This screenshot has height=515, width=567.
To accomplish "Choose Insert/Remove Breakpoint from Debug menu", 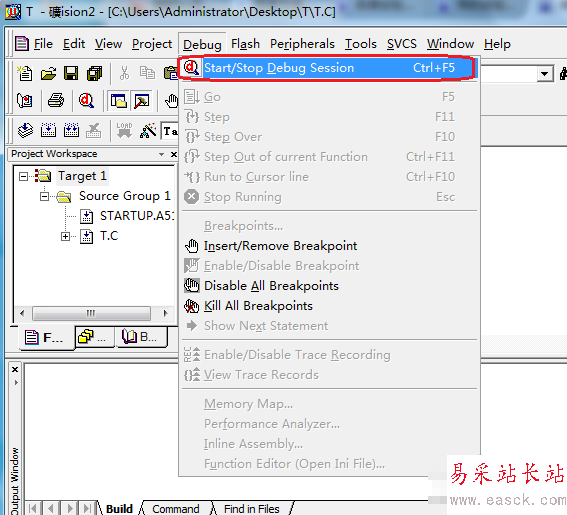I will point(329,246).
